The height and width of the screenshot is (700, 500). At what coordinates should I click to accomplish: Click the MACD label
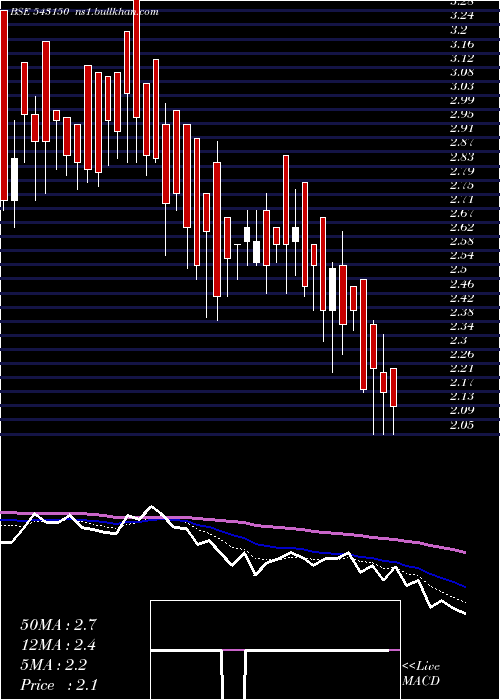[x=421, y=681]
